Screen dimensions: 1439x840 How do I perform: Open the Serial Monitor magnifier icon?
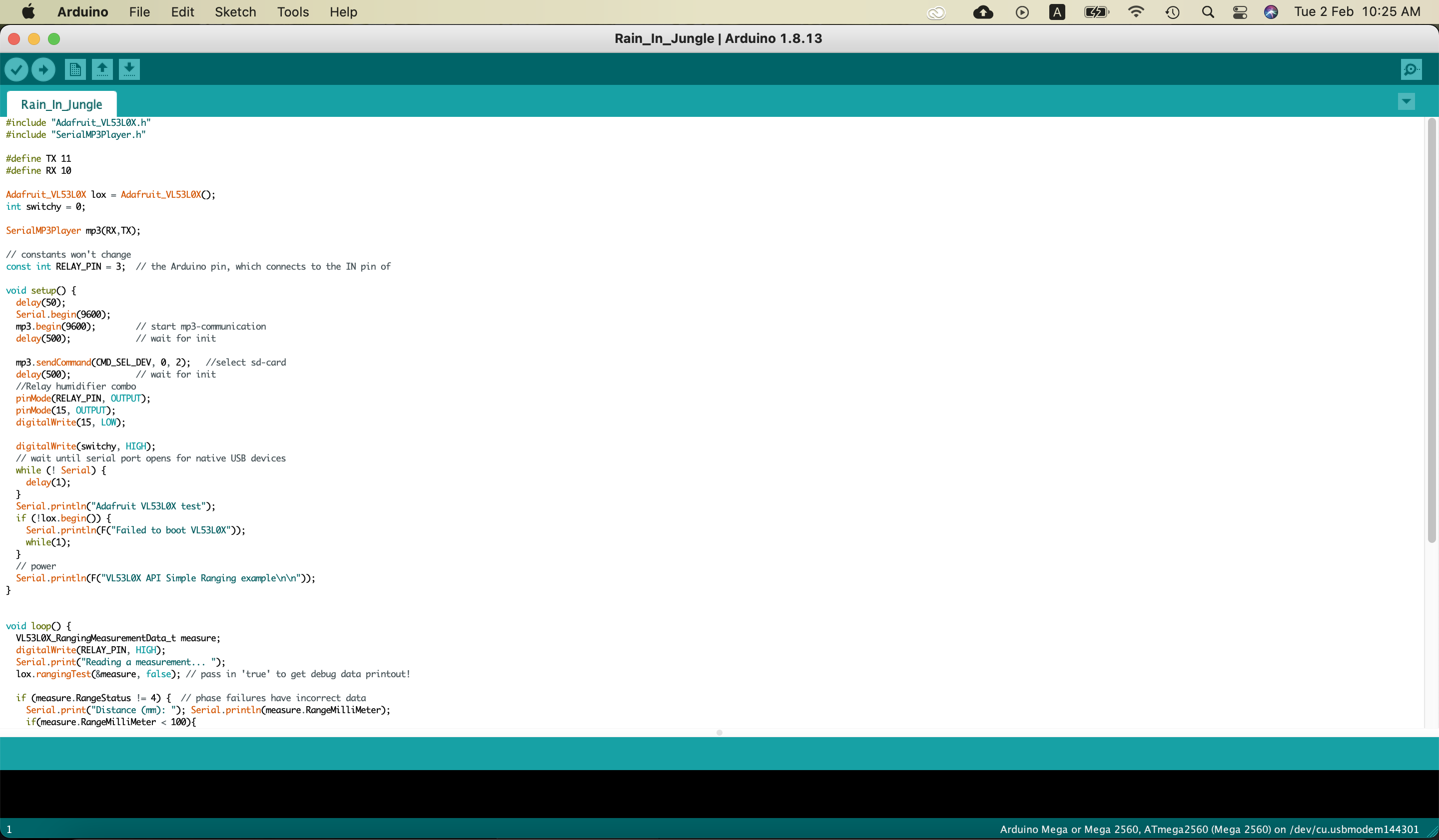[1411, 69]
